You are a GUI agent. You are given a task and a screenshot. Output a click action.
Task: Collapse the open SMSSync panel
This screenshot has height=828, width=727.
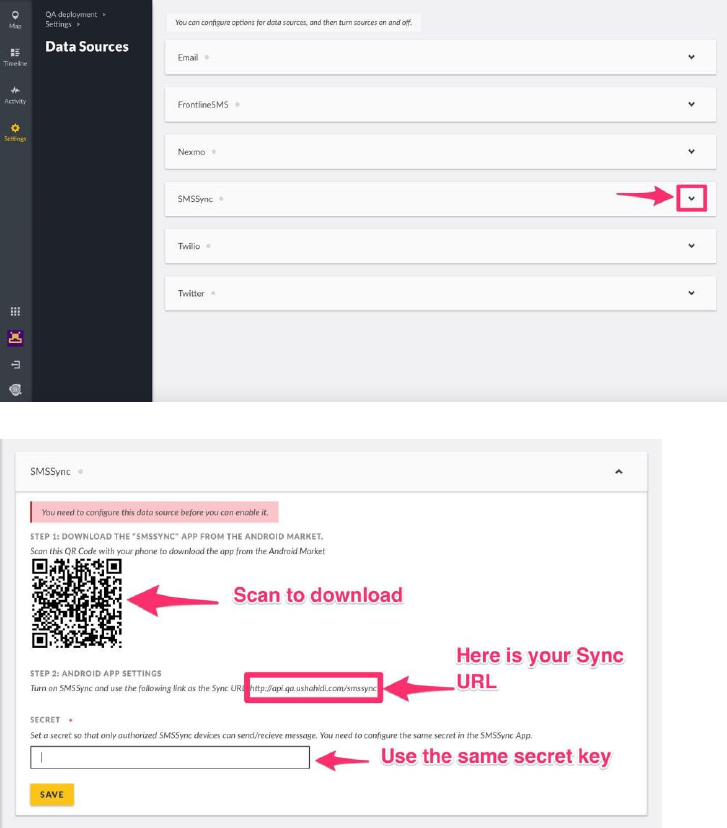pyautogui.click(x=619, y=472)
